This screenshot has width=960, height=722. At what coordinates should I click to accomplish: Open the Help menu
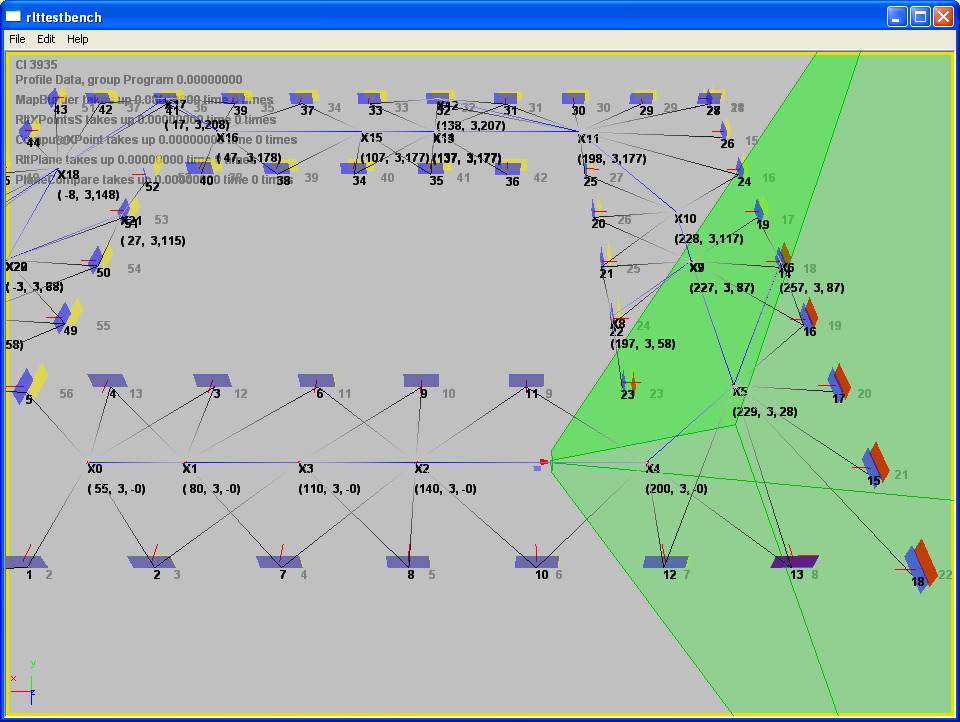point(78,39)
